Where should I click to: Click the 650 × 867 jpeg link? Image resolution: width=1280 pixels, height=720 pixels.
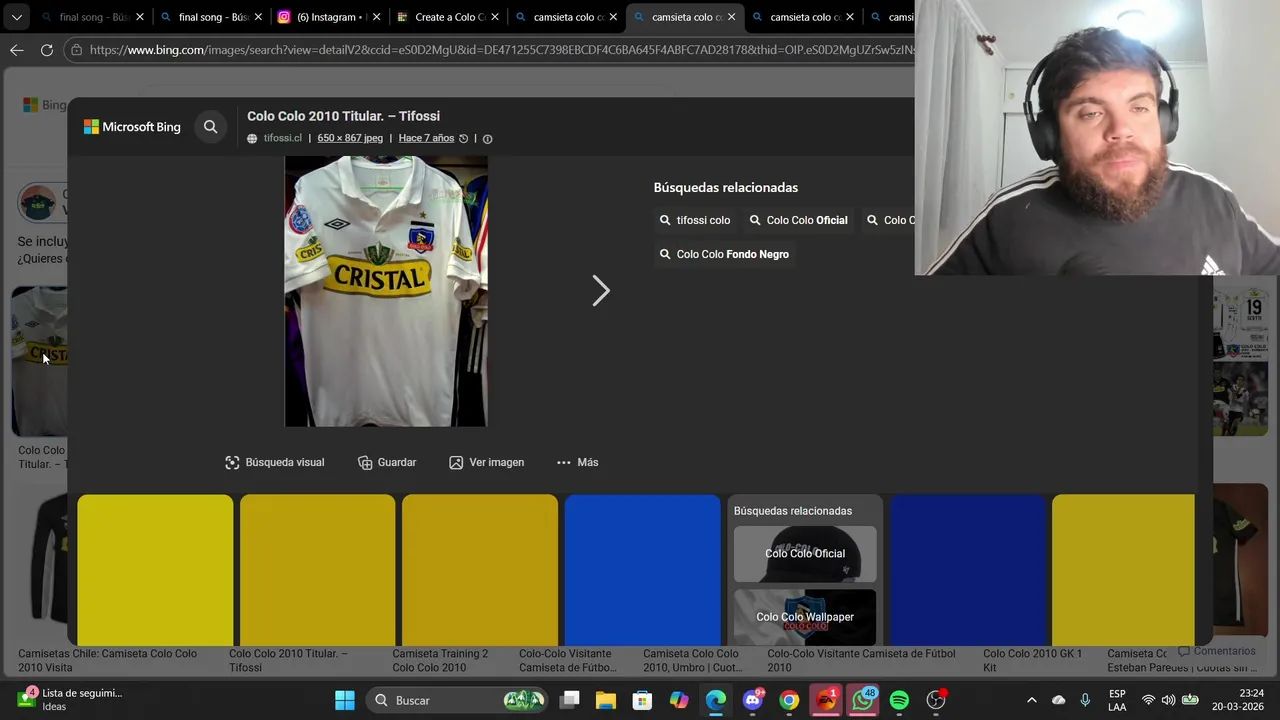[x=350, y=138]
